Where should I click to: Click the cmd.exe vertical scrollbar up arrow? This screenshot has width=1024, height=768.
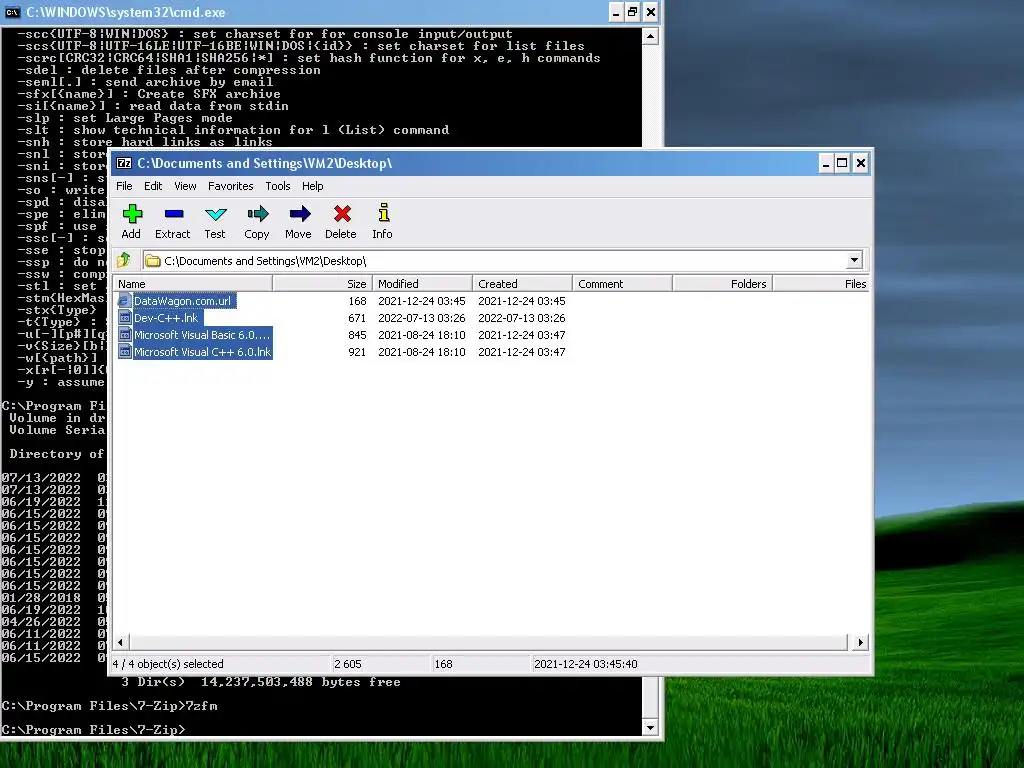[x=650, y=36]
